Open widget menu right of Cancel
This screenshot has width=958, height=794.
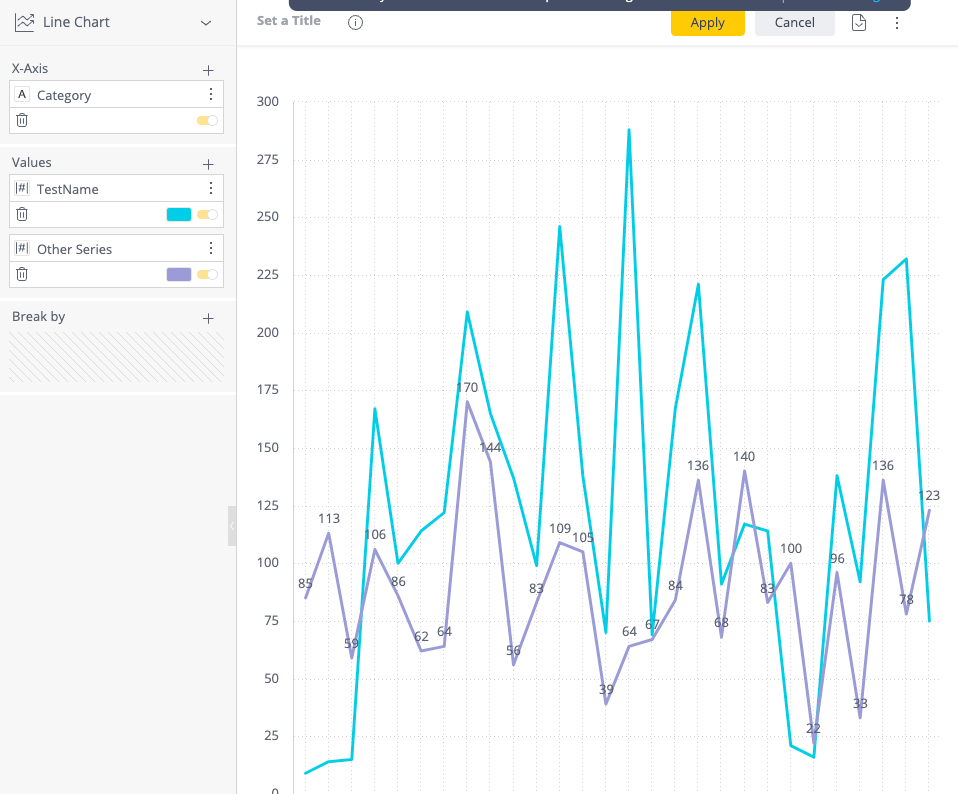pyautogui.click(x=896, y=22)
